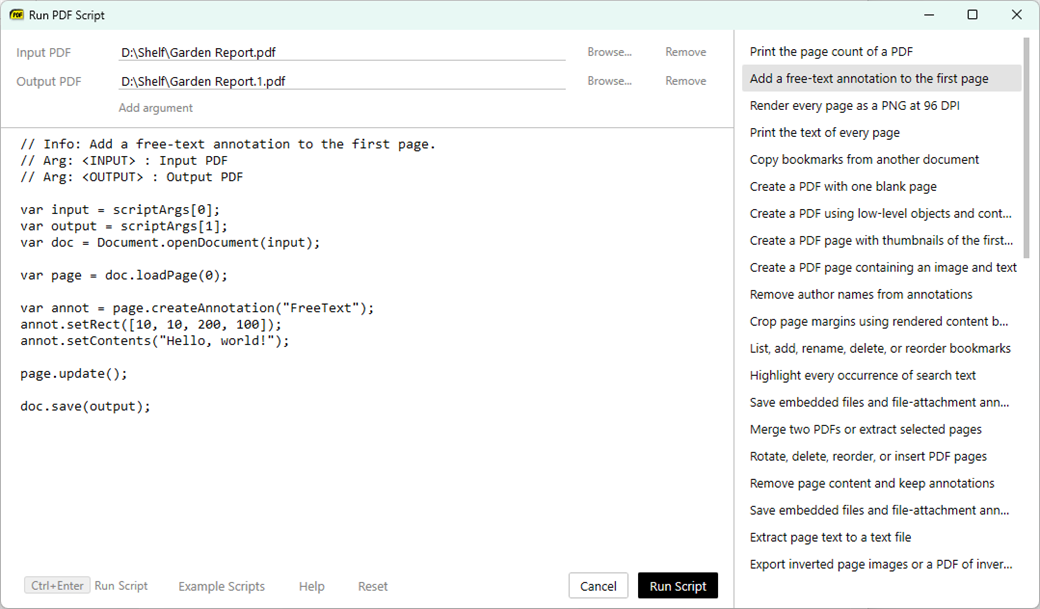
Task: Click Add argument link
Action: 156,107
